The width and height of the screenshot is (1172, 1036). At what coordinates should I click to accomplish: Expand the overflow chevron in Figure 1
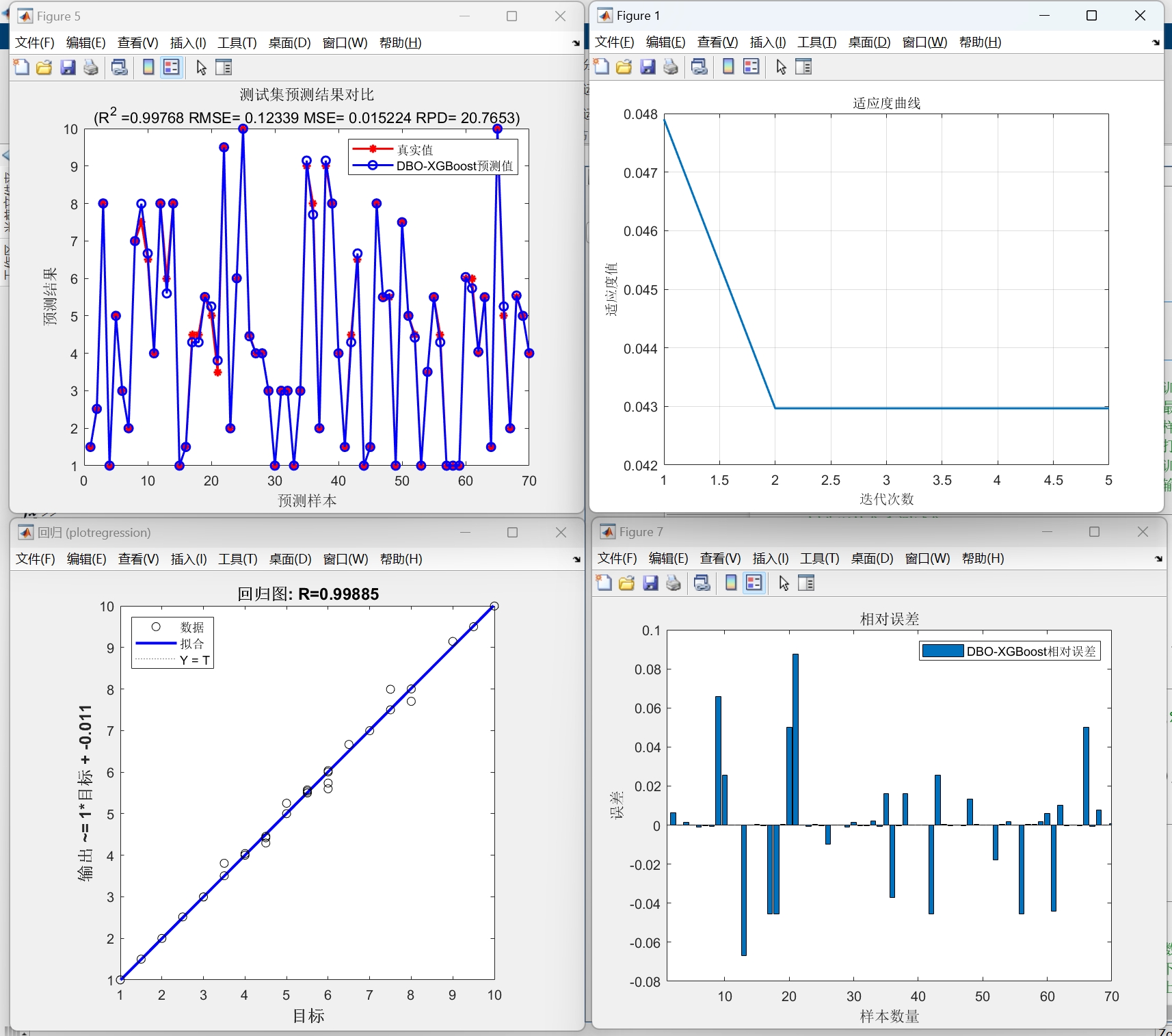1154,42
